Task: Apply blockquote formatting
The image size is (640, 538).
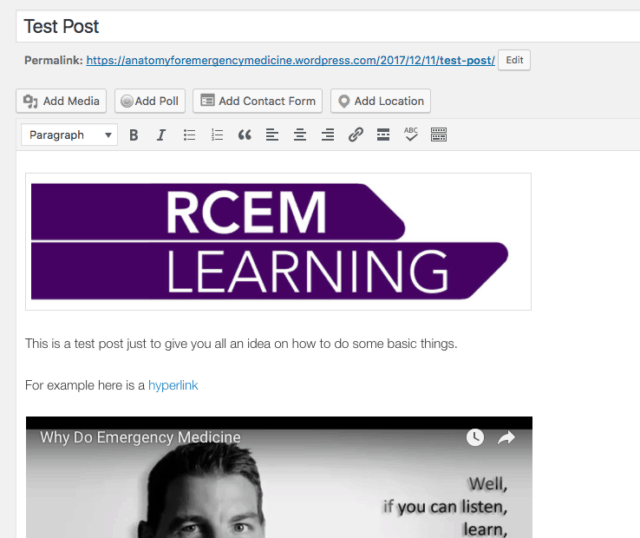Action: [244, 135]
